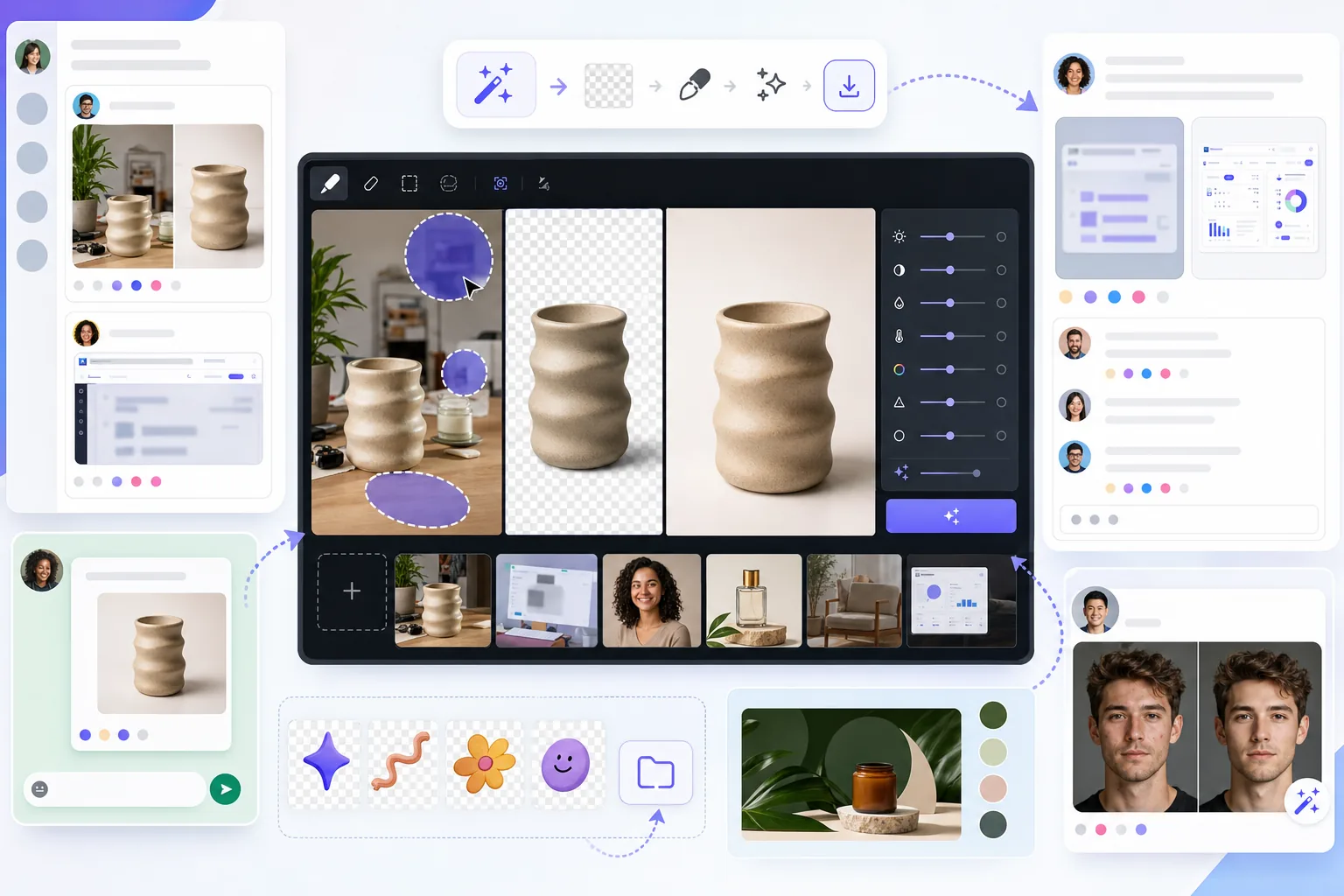Click the magic wand button on portrait comparison
The height and width of the screenshot is (896, 1344).
(x=1306, y=800)
